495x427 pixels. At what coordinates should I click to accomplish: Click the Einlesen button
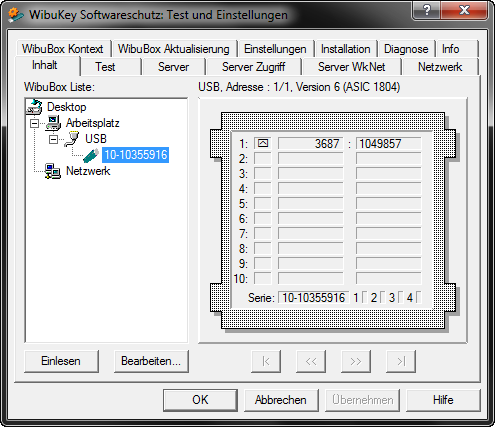tap(61, 361)
